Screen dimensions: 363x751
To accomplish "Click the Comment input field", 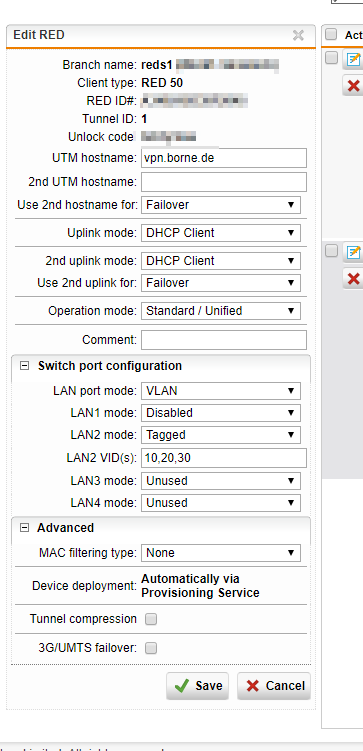I will point(224,340).
